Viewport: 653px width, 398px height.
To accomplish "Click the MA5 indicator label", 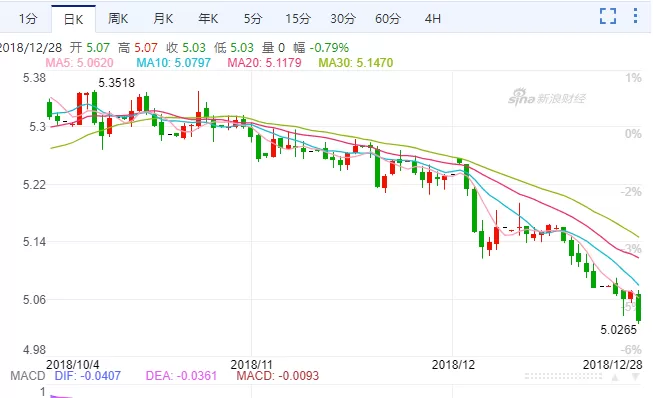I will [80, 63].
